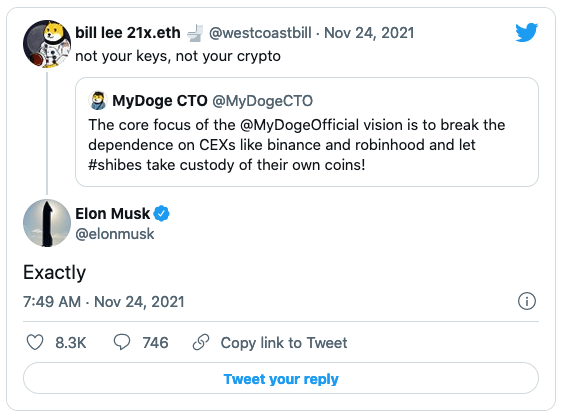Screen dimensions: 562x418
Task: Like the tweet with heart icon
Action: coord(35,342)
